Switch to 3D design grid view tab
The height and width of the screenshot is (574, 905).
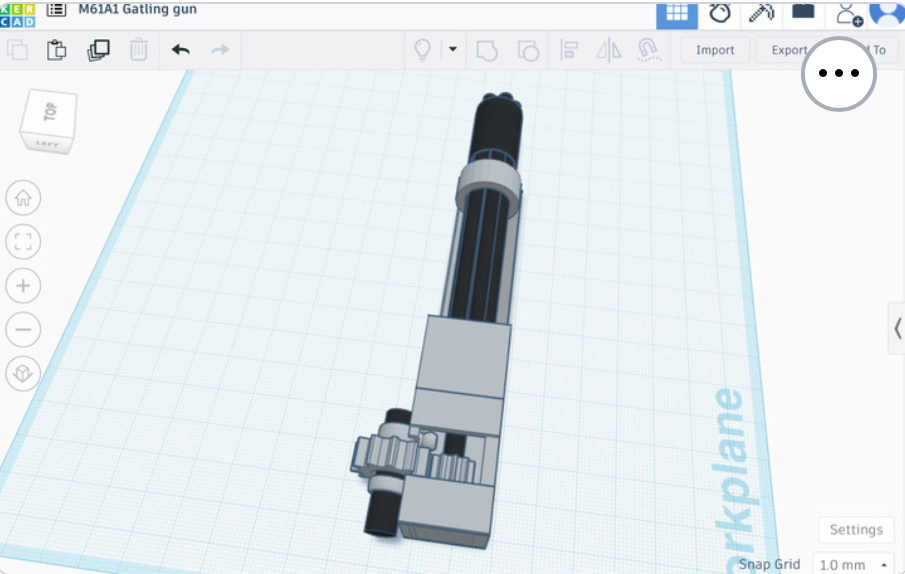[x=677, y=14]
